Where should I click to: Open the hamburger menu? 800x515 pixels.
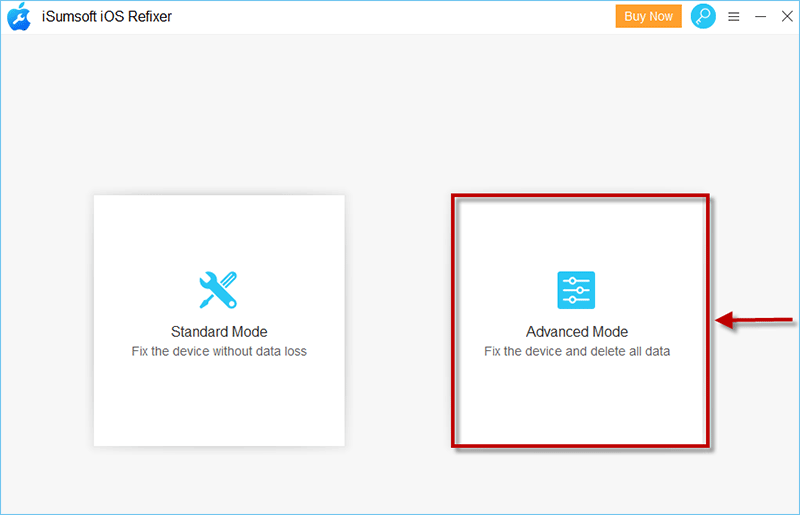[734, 17]
